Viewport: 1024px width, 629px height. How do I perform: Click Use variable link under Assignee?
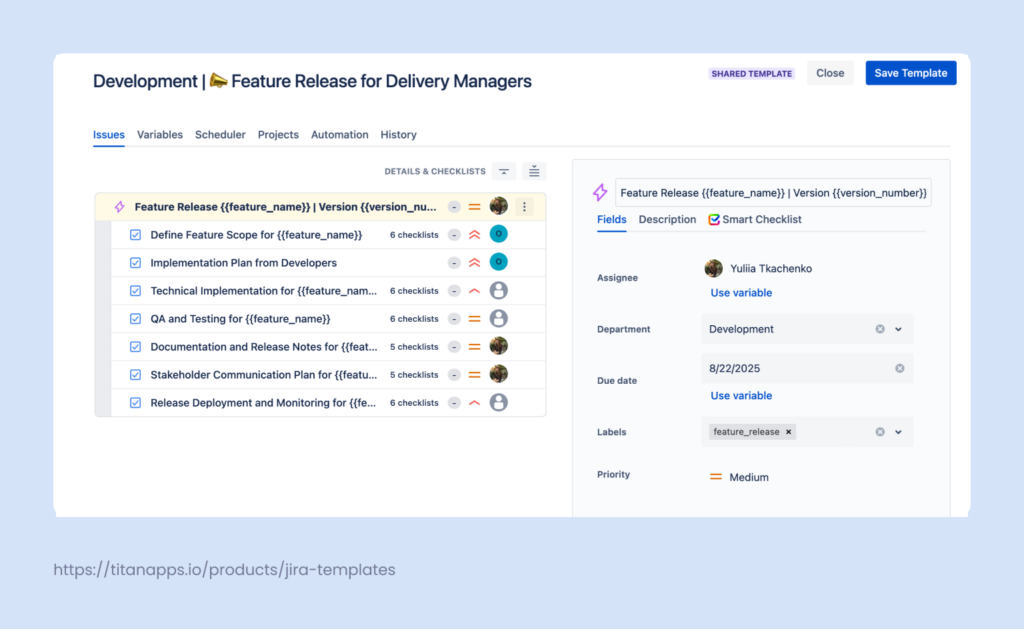[741, 293]
